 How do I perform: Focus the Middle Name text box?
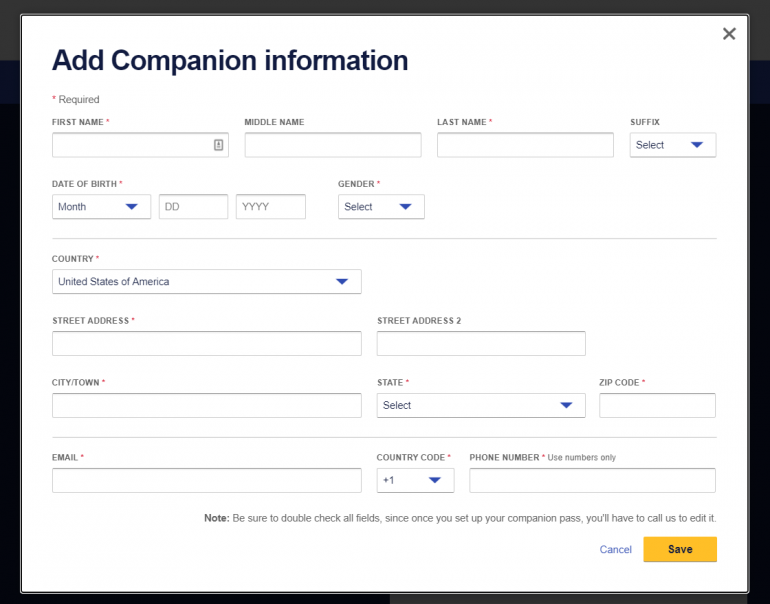pos(332,145)
